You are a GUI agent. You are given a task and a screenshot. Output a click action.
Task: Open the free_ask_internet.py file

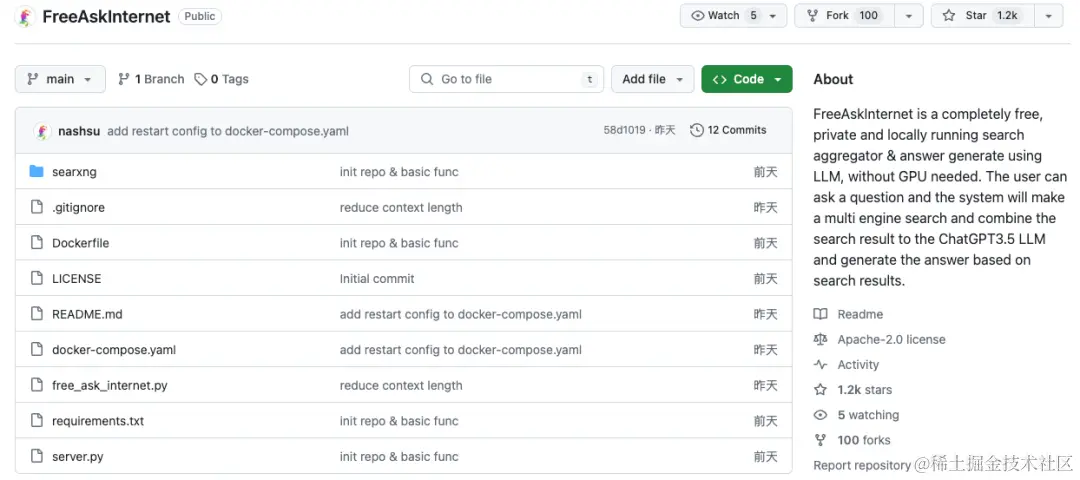pos(110,386)
